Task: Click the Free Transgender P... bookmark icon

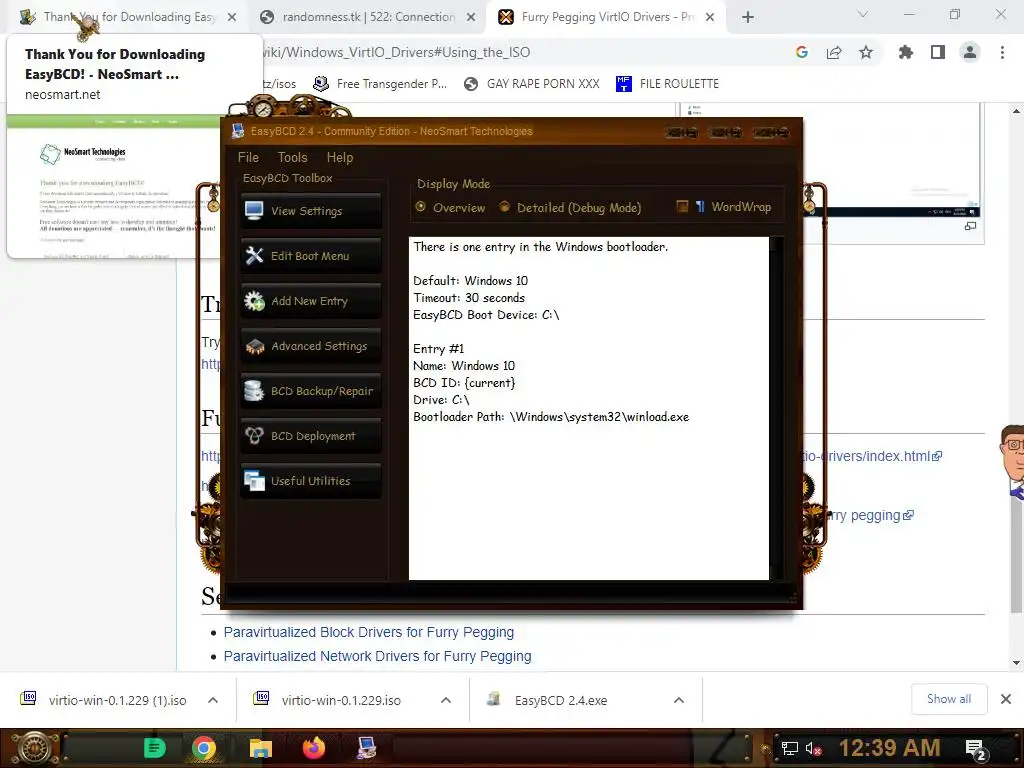Action: 321,84
